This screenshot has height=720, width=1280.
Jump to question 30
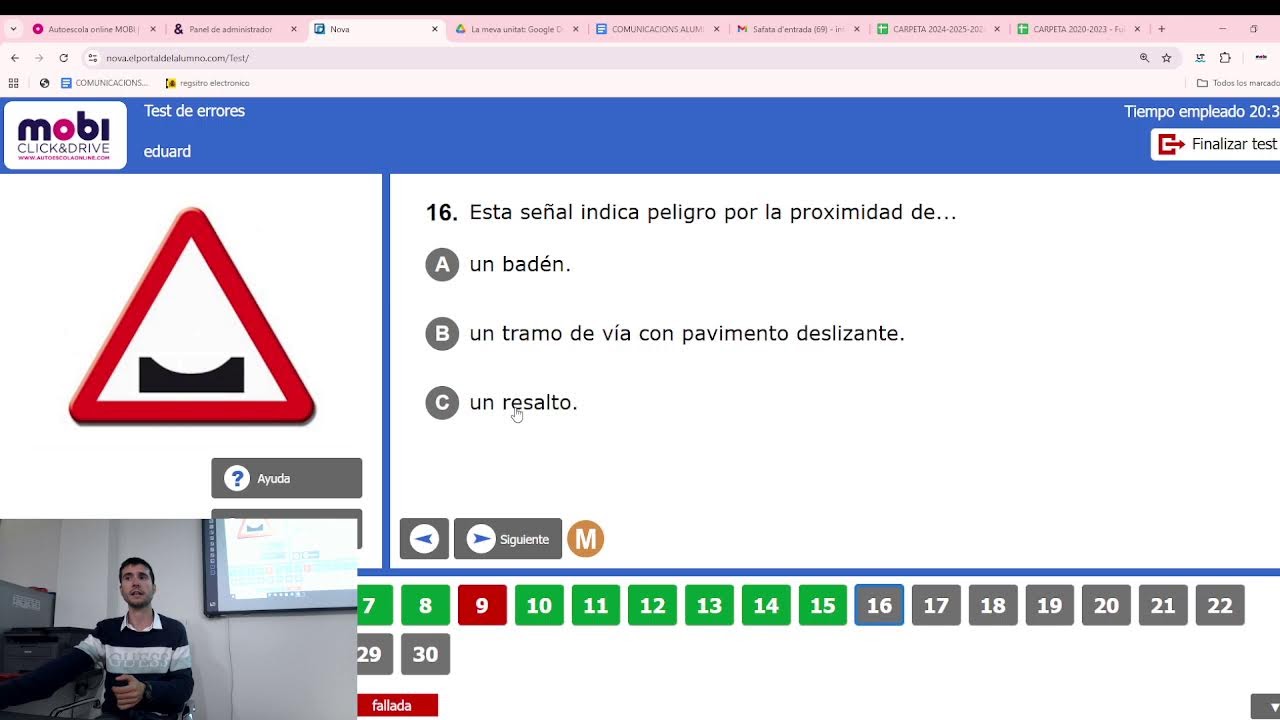click(x=425, y=654)
